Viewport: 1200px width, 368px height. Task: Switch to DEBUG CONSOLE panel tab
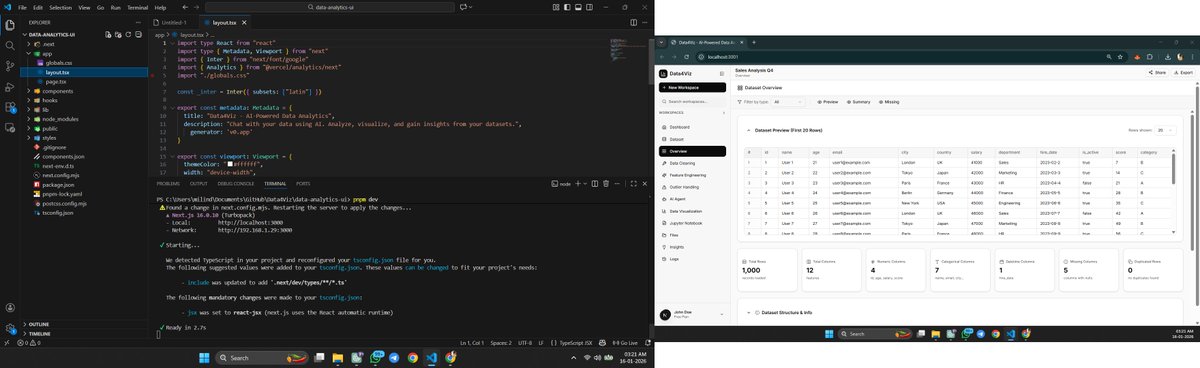235,184
